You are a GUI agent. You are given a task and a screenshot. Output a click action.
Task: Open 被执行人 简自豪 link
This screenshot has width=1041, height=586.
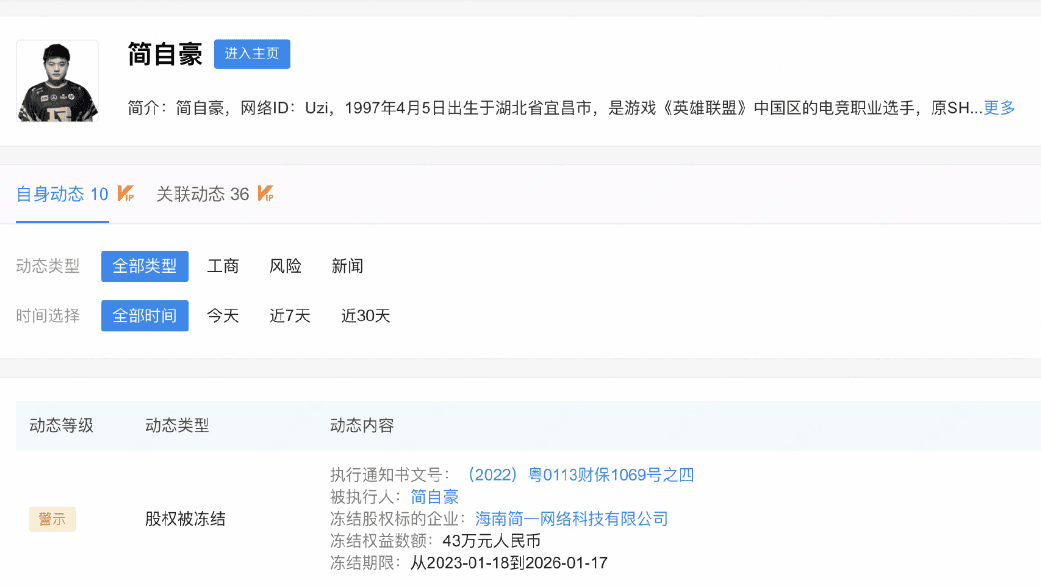[x=435, y=496]
